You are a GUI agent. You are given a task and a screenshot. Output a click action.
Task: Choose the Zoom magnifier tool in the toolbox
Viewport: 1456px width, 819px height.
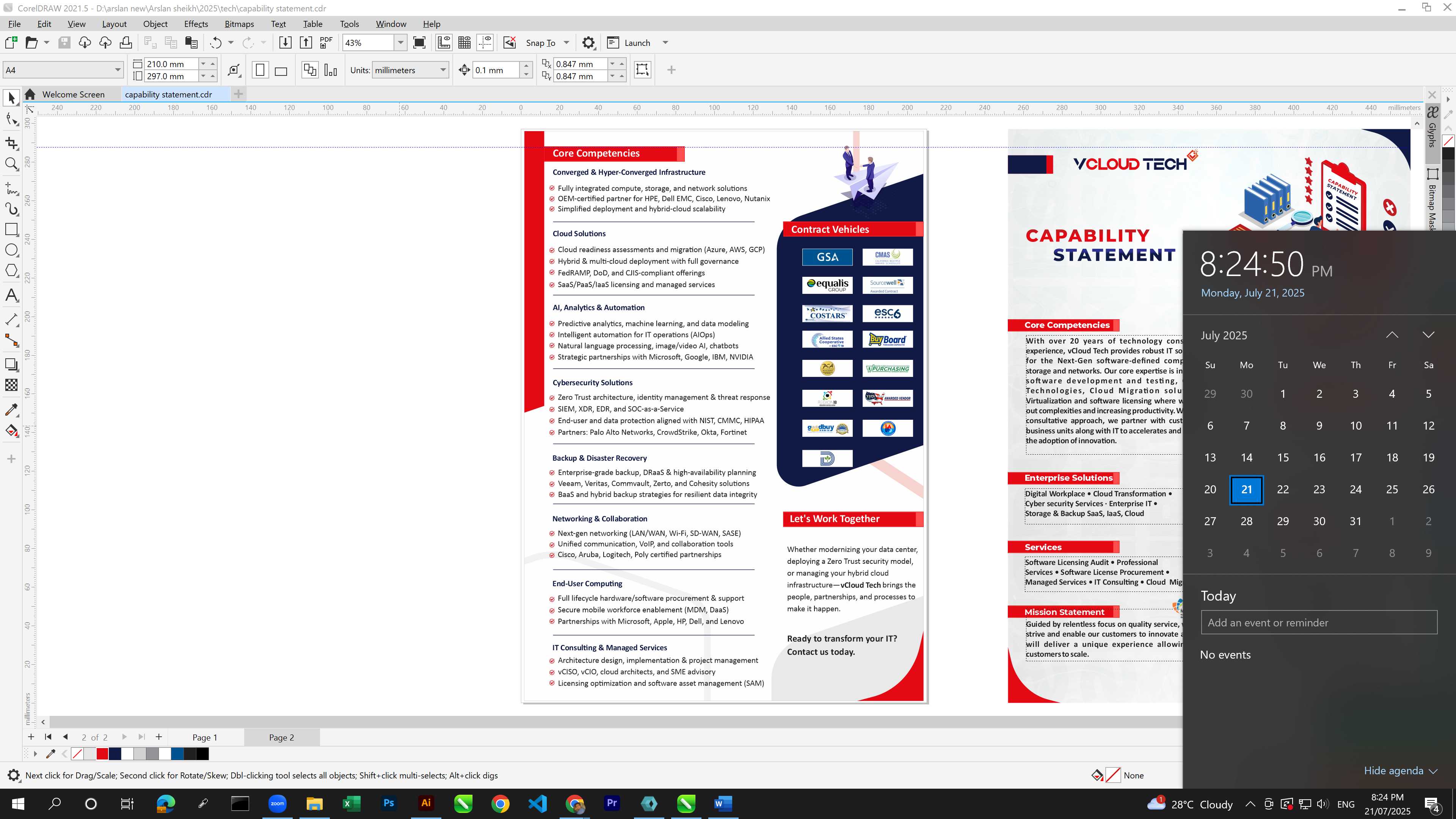11,164
